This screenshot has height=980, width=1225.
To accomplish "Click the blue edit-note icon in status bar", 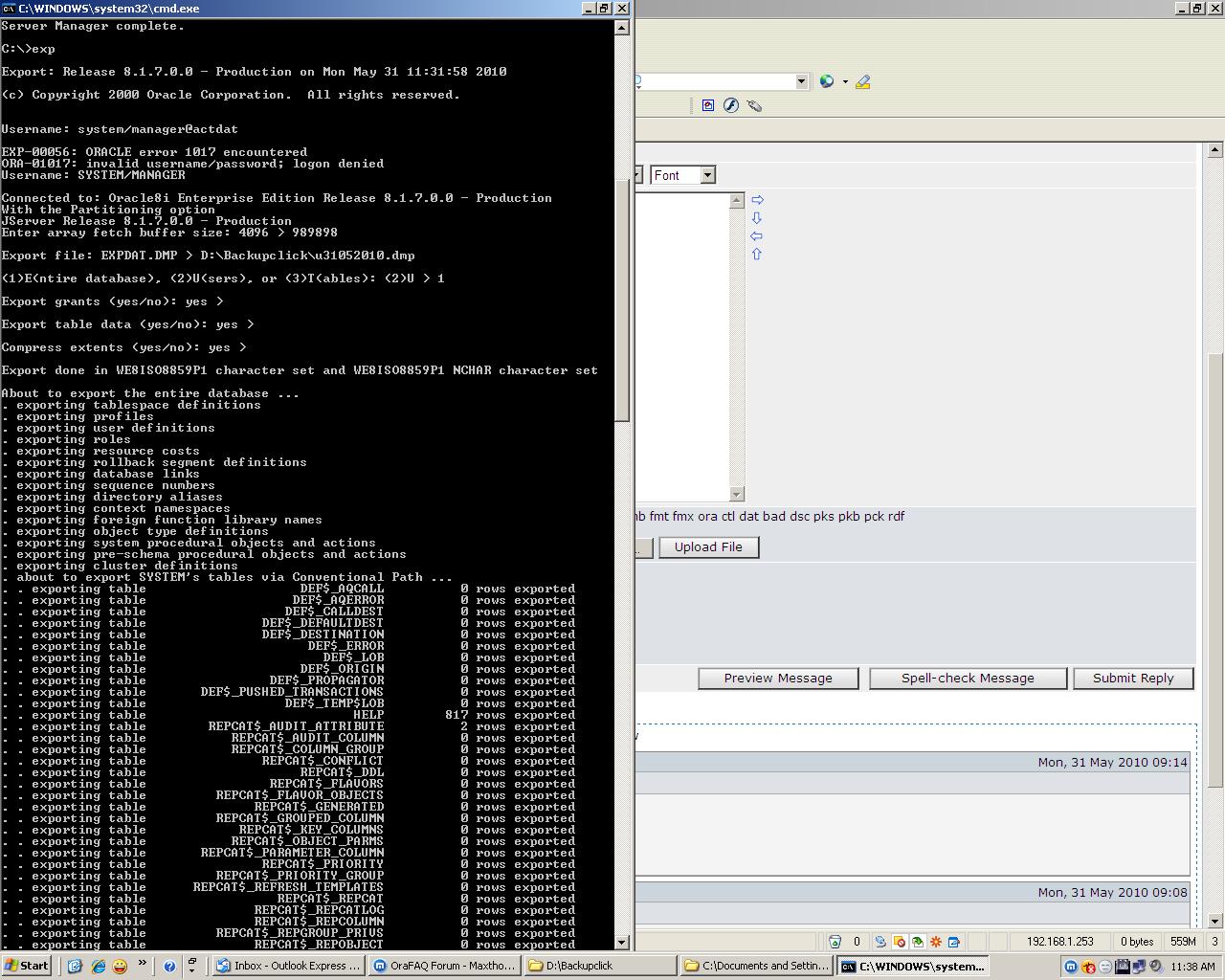I will pos(953,942).
